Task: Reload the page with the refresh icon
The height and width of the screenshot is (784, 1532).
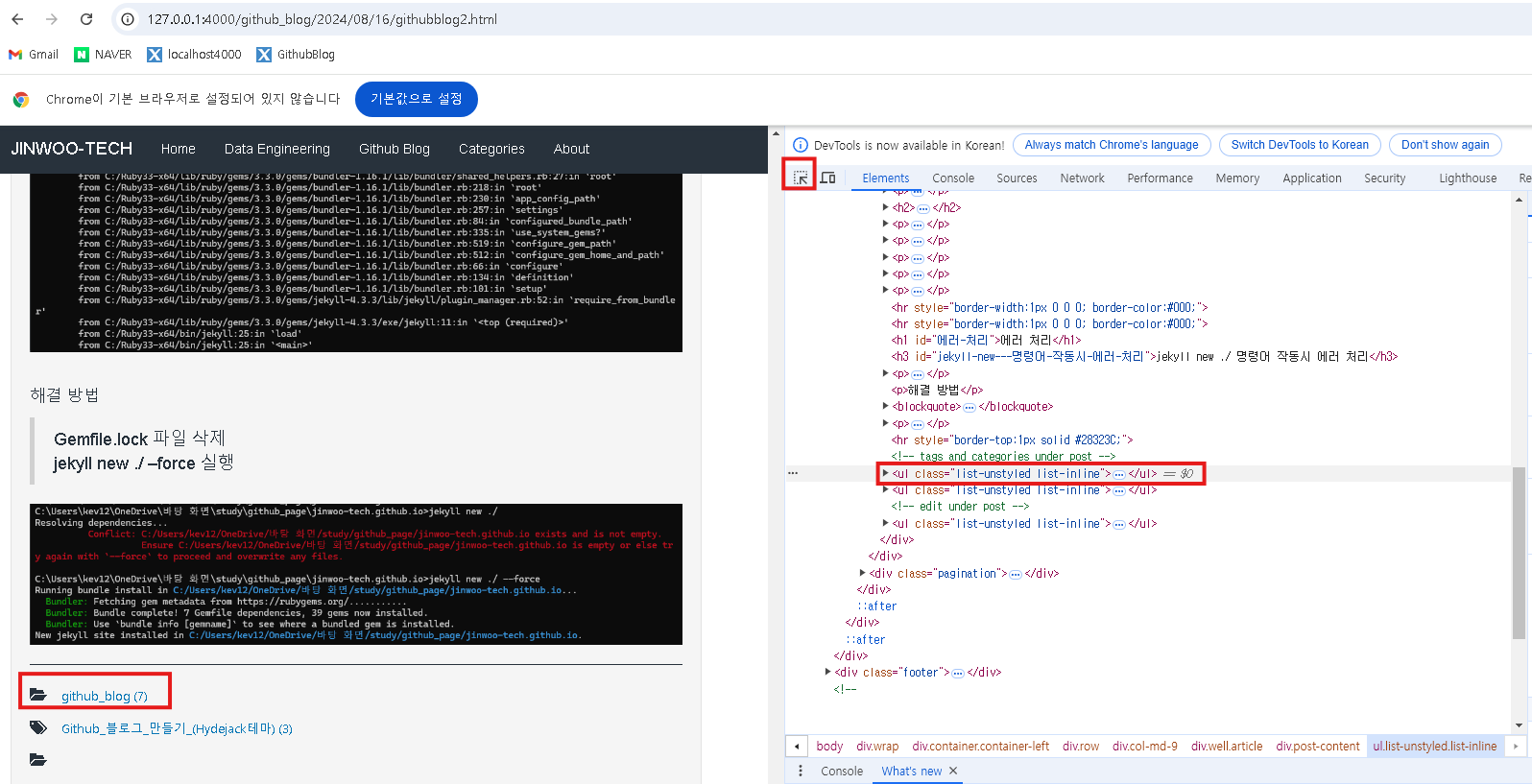Action: coord(86,19)
